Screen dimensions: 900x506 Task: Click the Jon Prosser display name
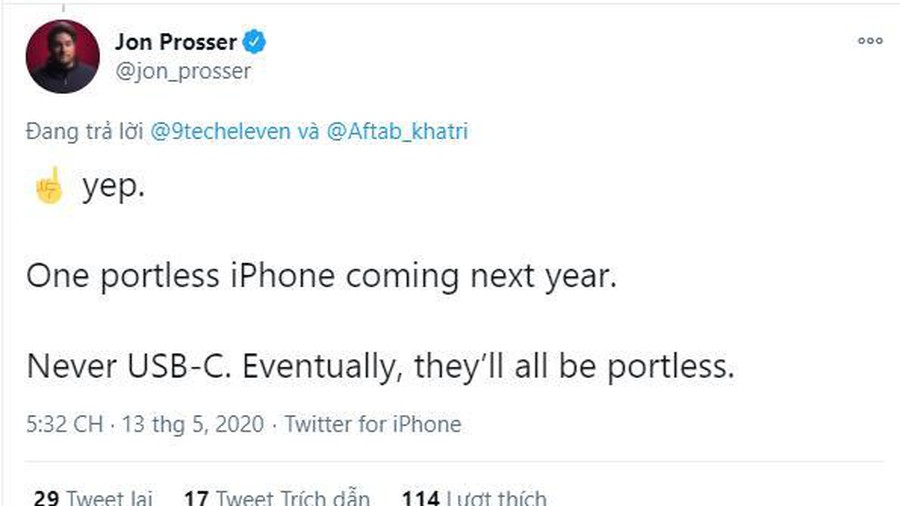tap(176, 43)
